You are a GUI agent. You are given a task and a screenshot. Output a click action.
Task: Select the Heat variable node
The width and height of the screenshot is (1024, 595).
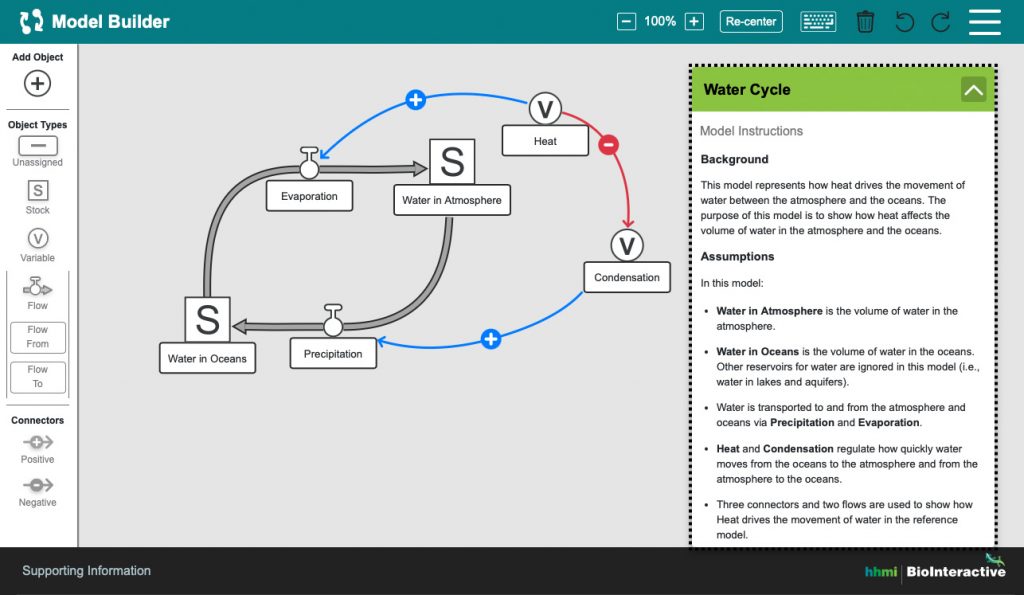point(545,108)
